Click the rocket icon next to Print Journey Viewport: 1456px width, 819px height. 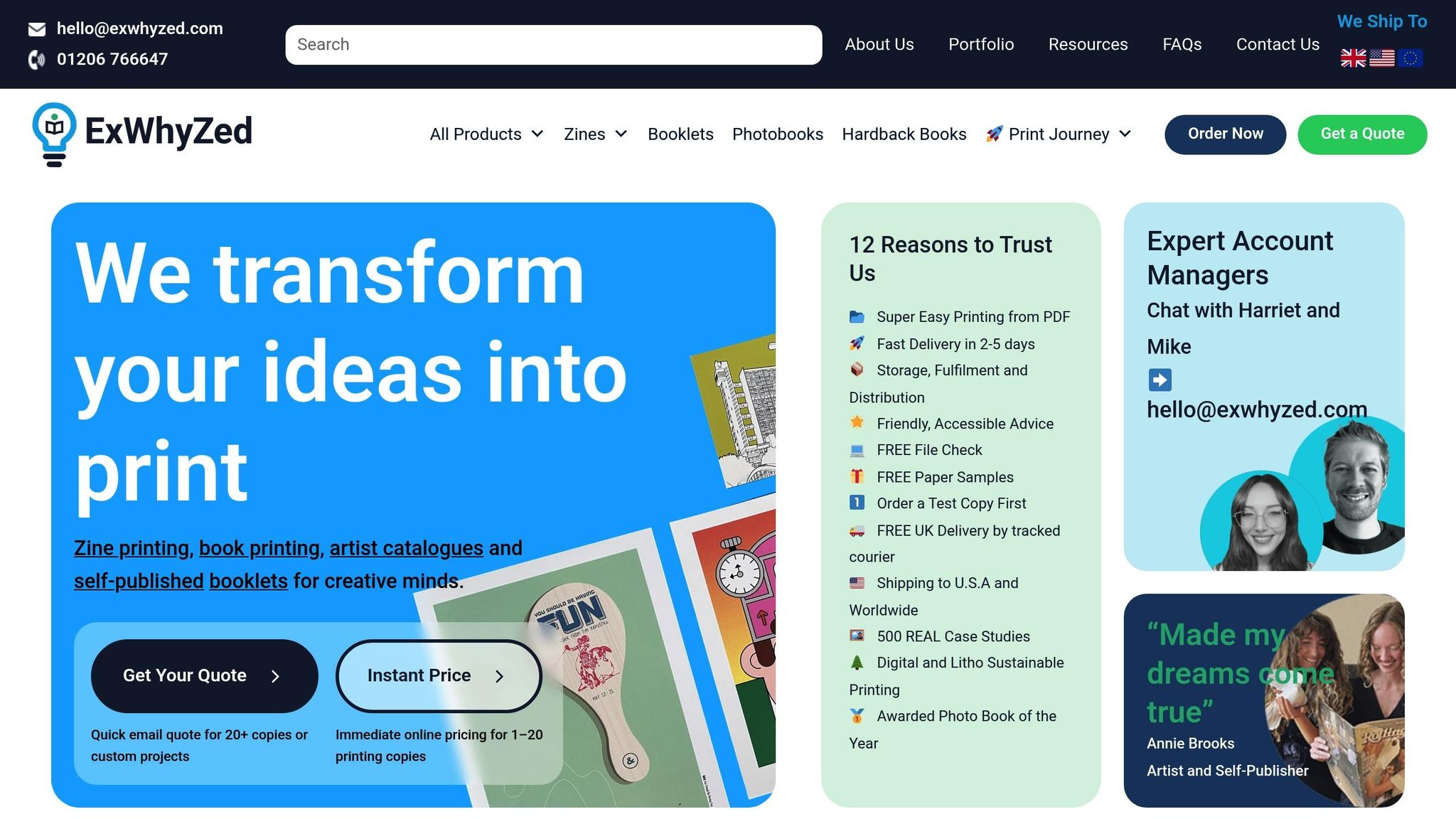point(994,134)
